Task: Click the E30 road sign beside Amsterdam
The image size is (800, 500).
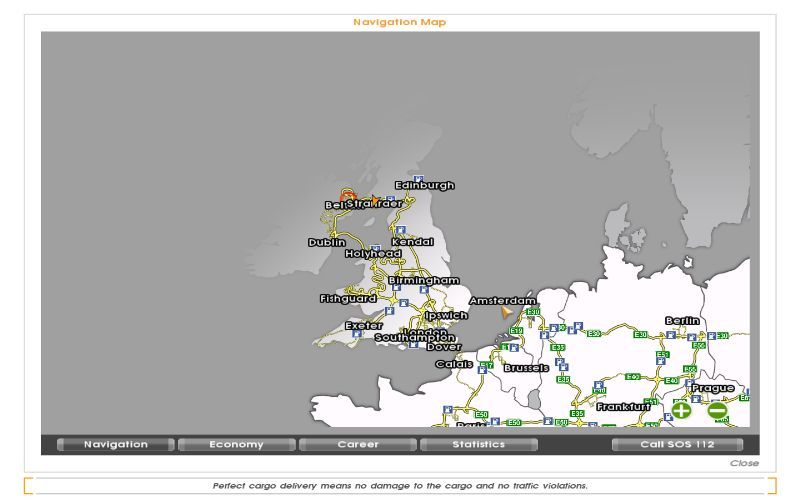Action: tap(533, 312)
